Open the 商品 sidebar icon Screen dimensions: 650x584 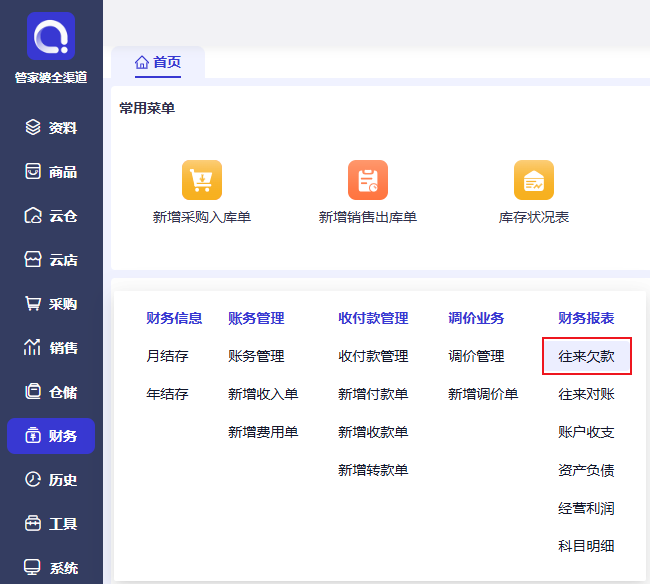coord(33,172)
